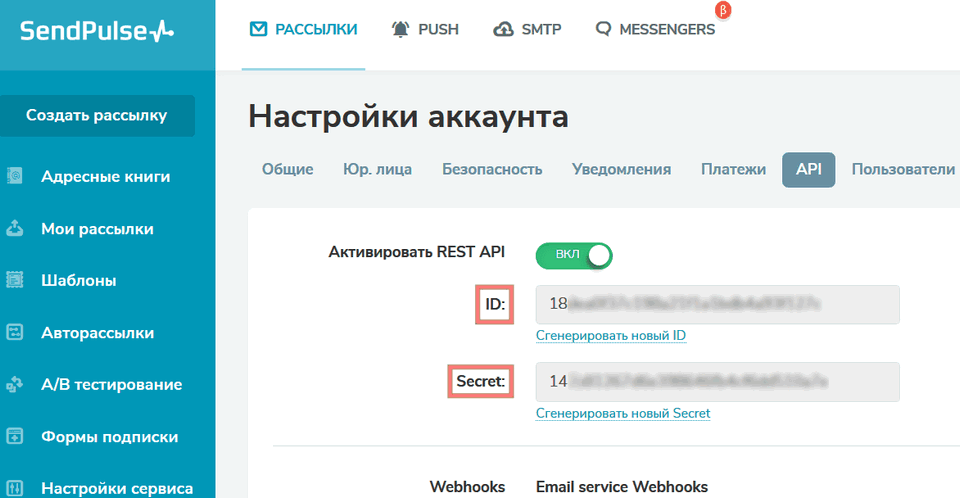Open А/В тестирование in the sidebar
960x498 pixels.
111,385
